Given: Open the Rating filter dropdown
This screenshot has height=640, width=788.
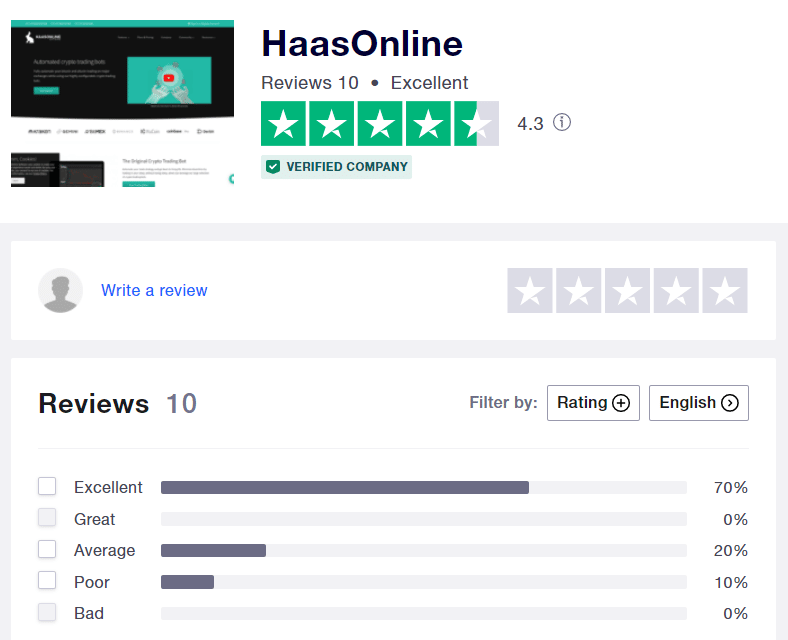Looking at the screenshot, I should coord(594,403).
